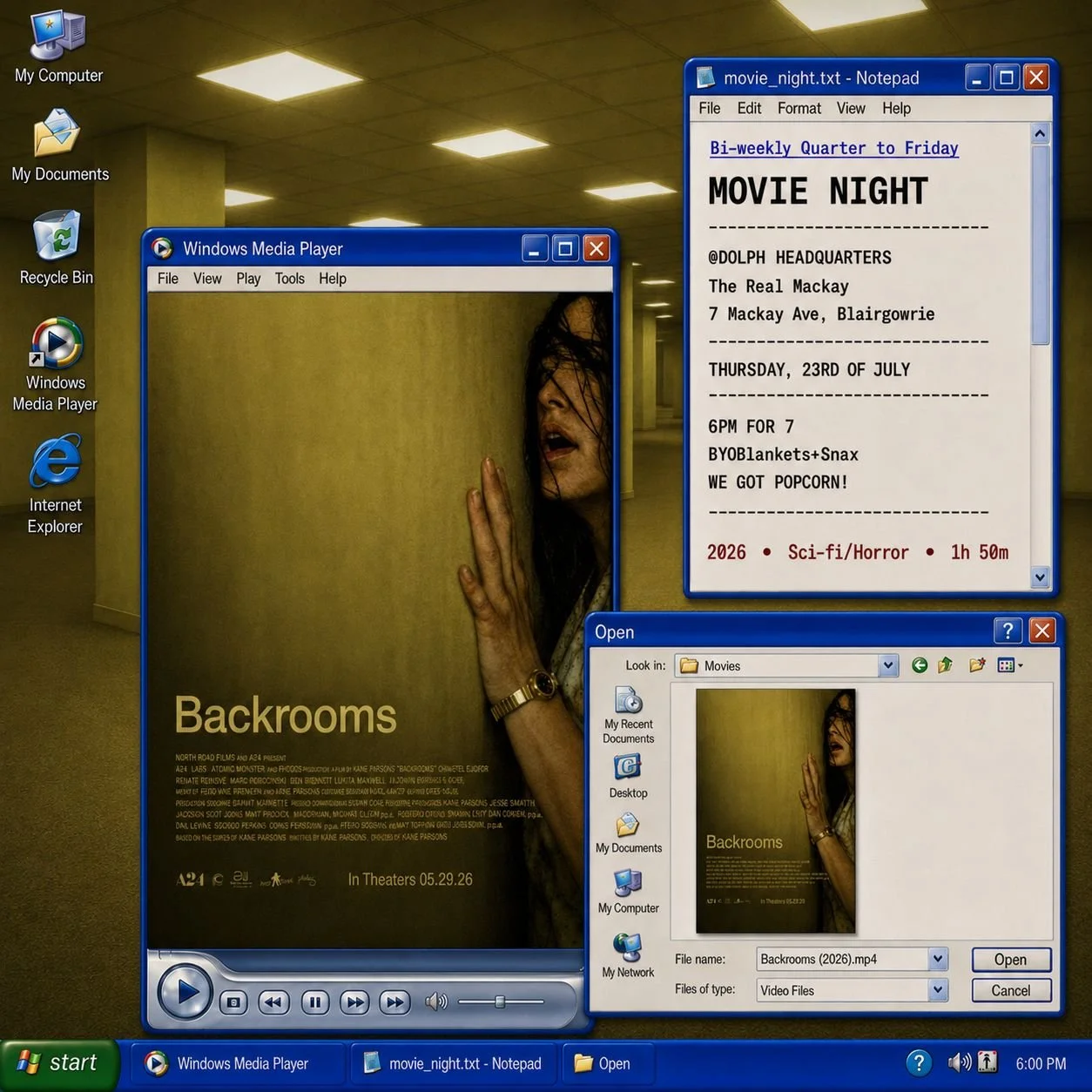The width and height of the screenshot is (1092, 1092).
Task: Click the 6:00 PM taskbar clock
Action: click(1041, 1064)
